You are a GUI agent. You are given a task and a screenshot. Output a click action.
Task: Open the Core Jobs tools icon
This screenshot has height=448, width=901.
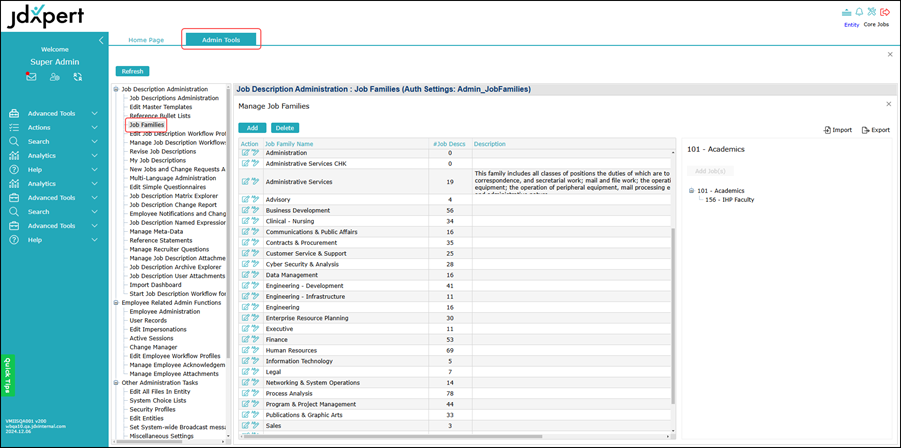click(872, 12)
